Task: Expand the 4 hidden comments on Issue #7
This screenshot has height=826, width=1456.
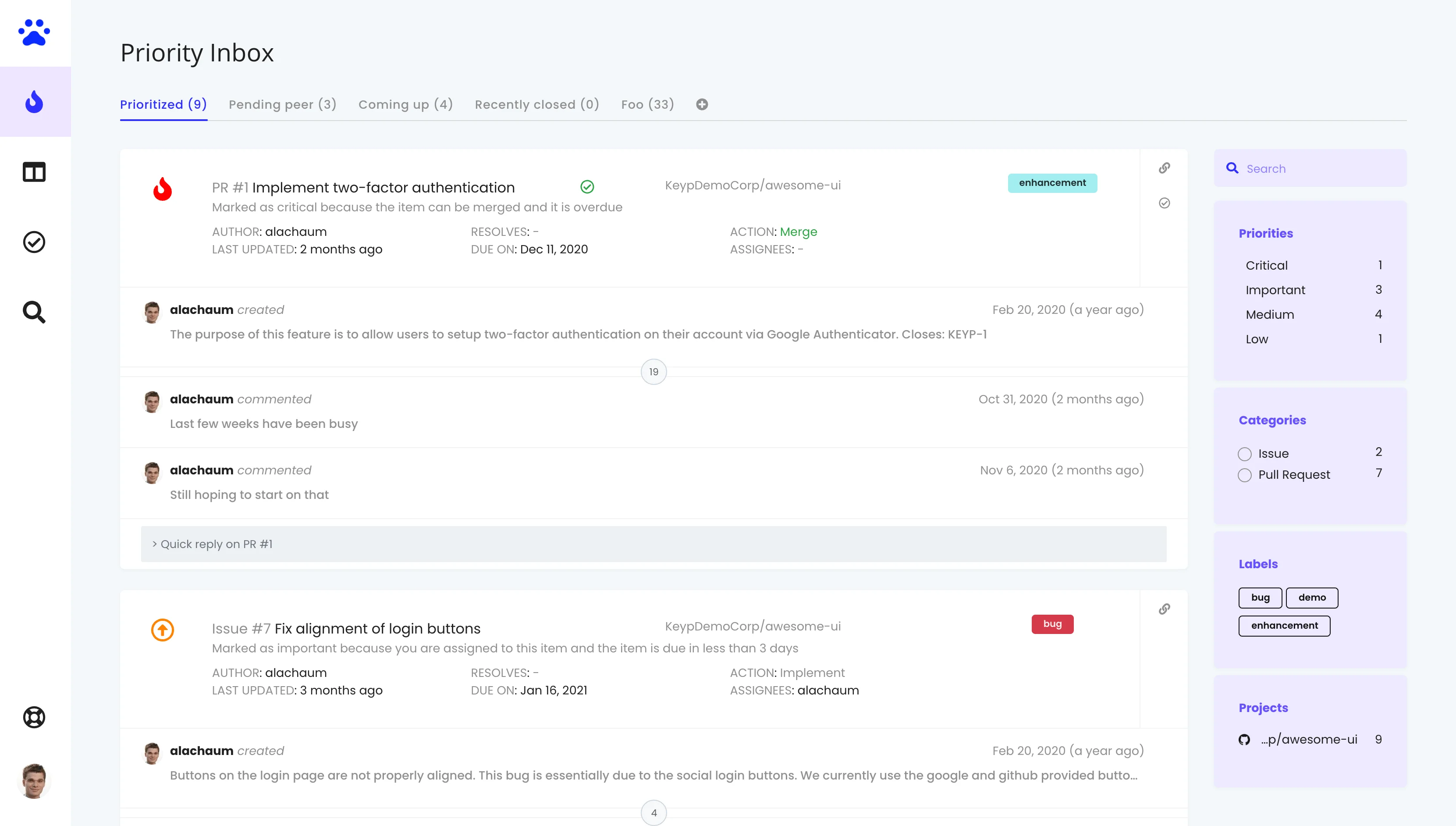Action: 654,812
